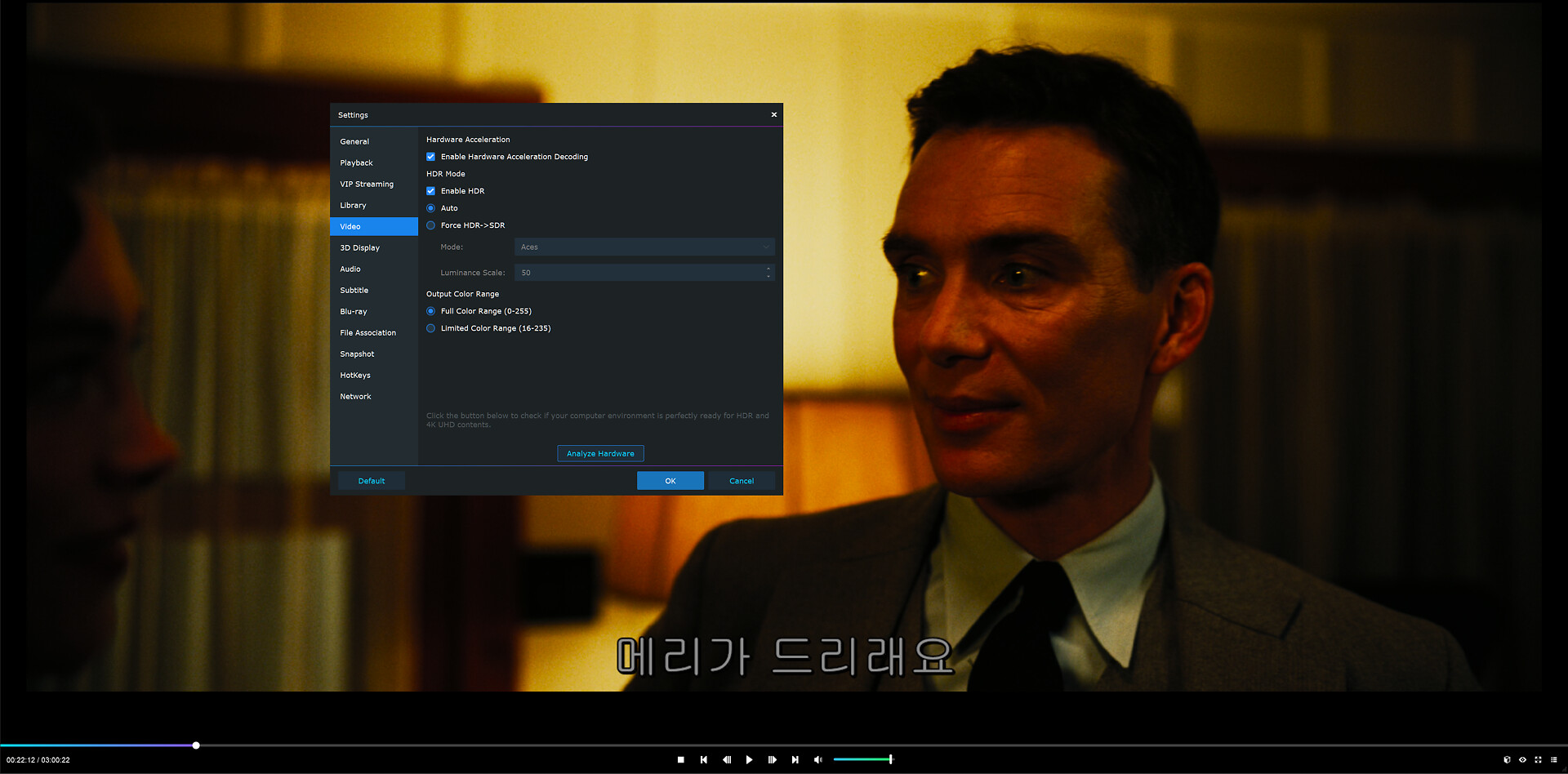Stop playback with the stop button
The height and width of the screenshot is (774, 1568).
click(x=680, y=759)
